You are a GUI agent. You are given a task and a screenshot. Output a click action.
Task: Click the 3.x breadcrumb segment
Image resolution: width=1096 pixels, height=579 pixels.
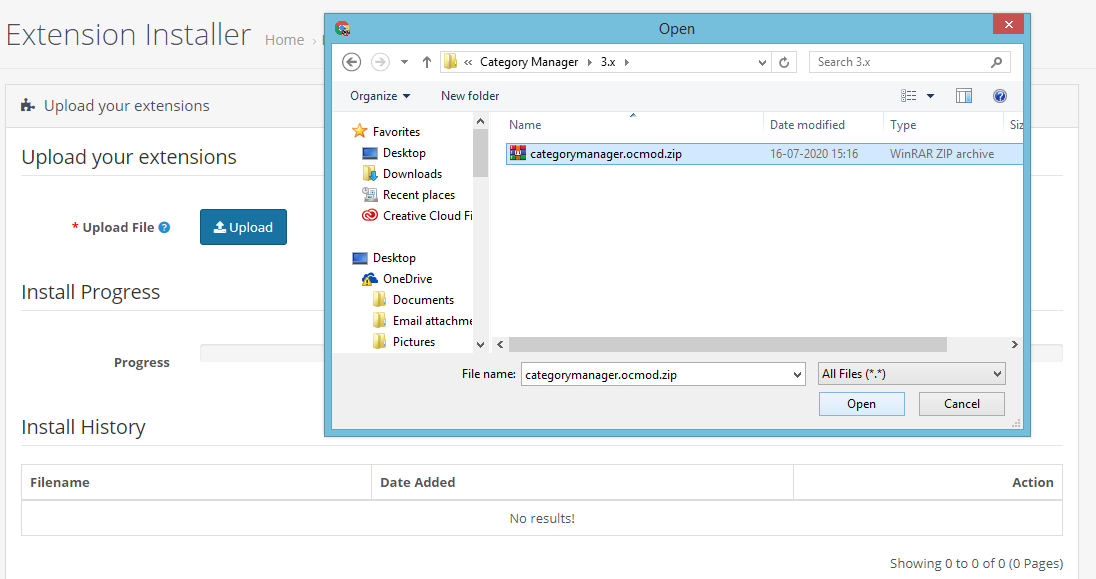click(x=608, y=62)
